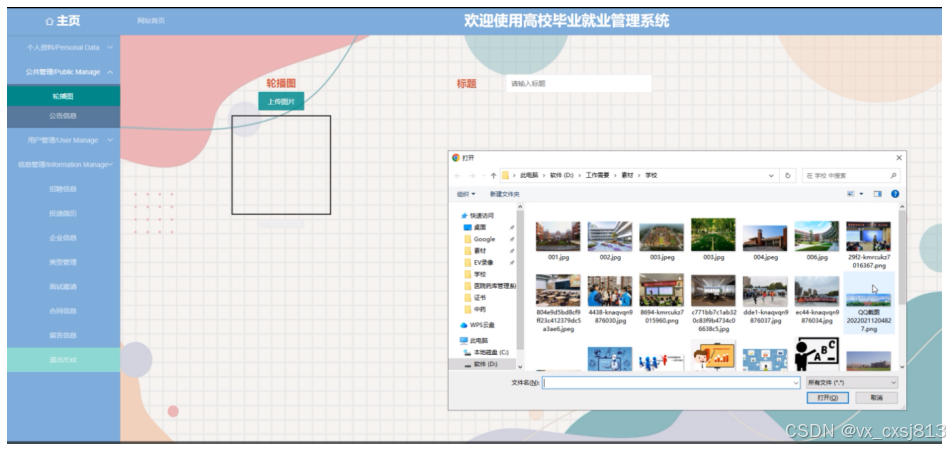Click the 打开(O) button

tap(828, 398)
